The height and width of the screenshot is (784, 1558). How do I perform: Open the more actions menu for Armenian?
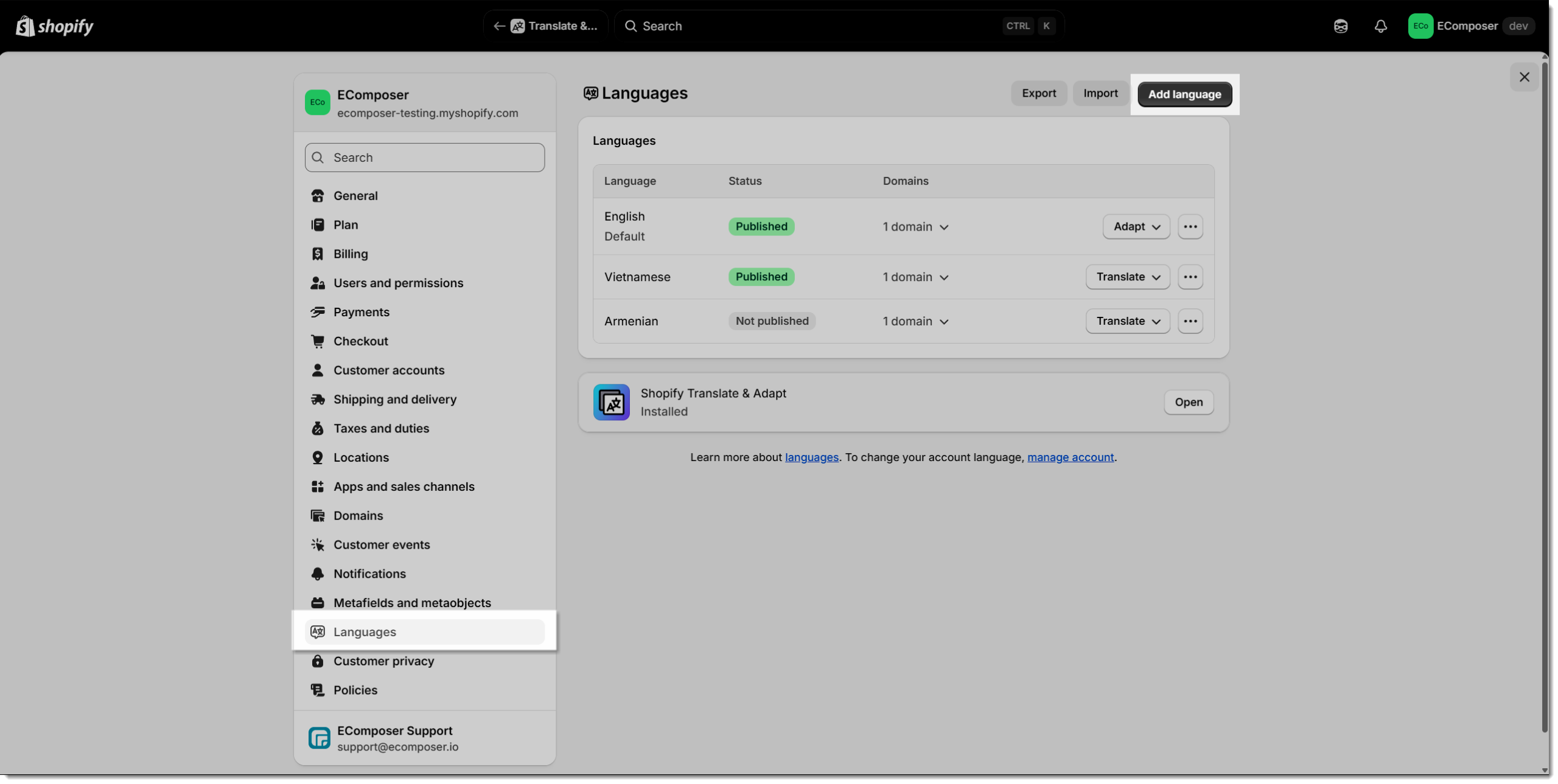1190,321
